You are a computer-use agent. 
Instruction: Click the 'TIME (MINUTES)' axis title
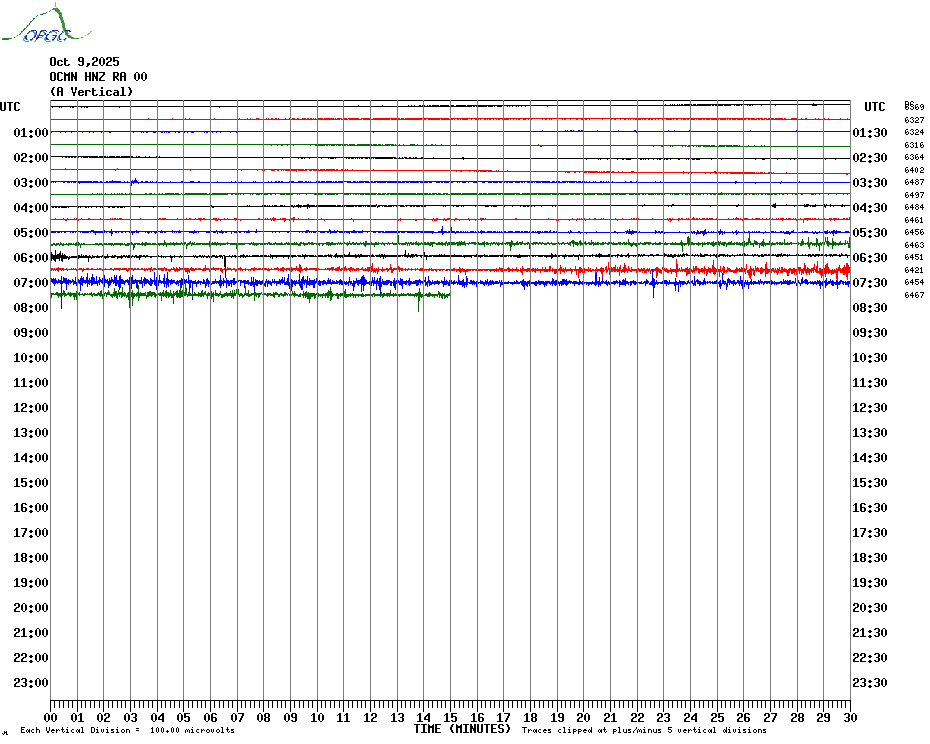click(462, 729)
